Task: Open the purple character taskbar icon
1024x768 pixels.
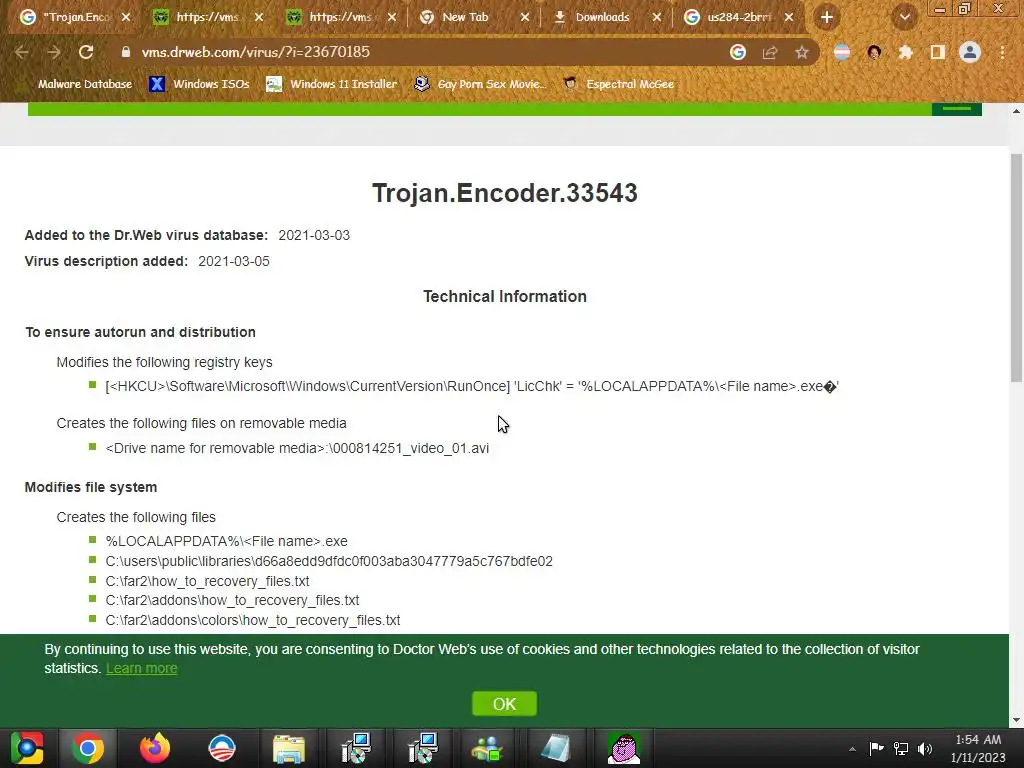Action: tap(624, 748)
